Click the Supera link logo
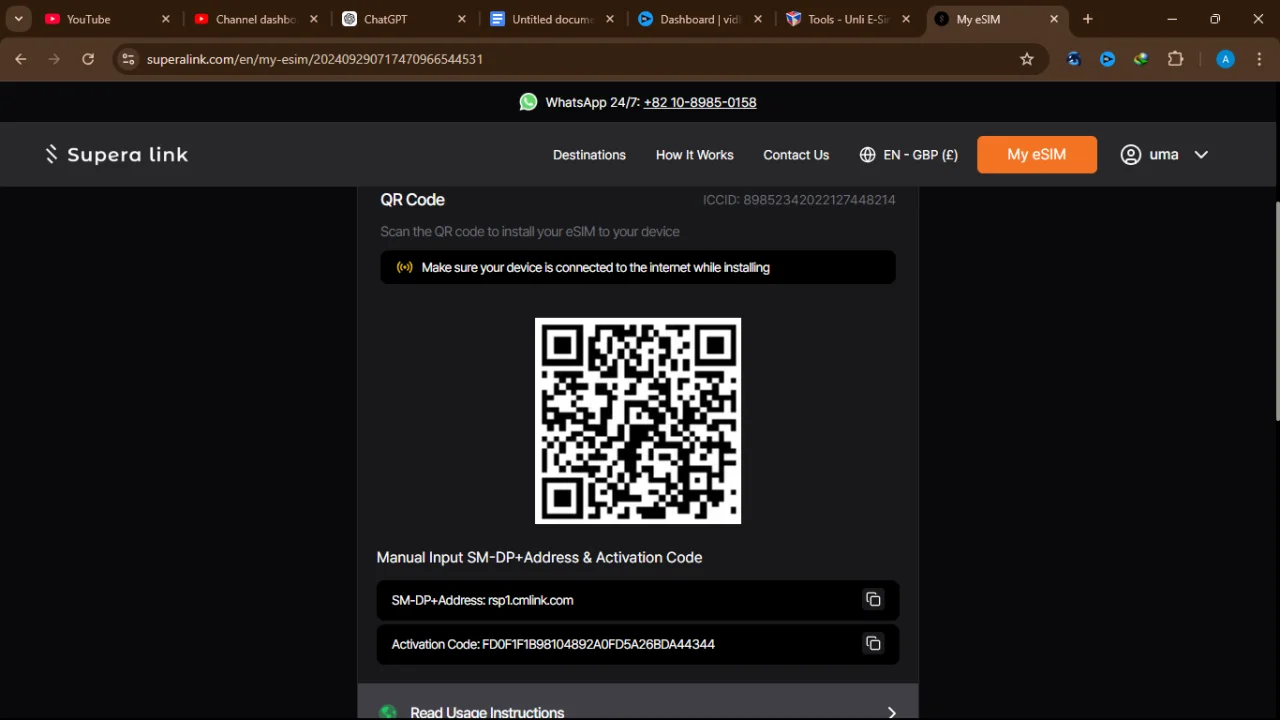 point(116,154)
